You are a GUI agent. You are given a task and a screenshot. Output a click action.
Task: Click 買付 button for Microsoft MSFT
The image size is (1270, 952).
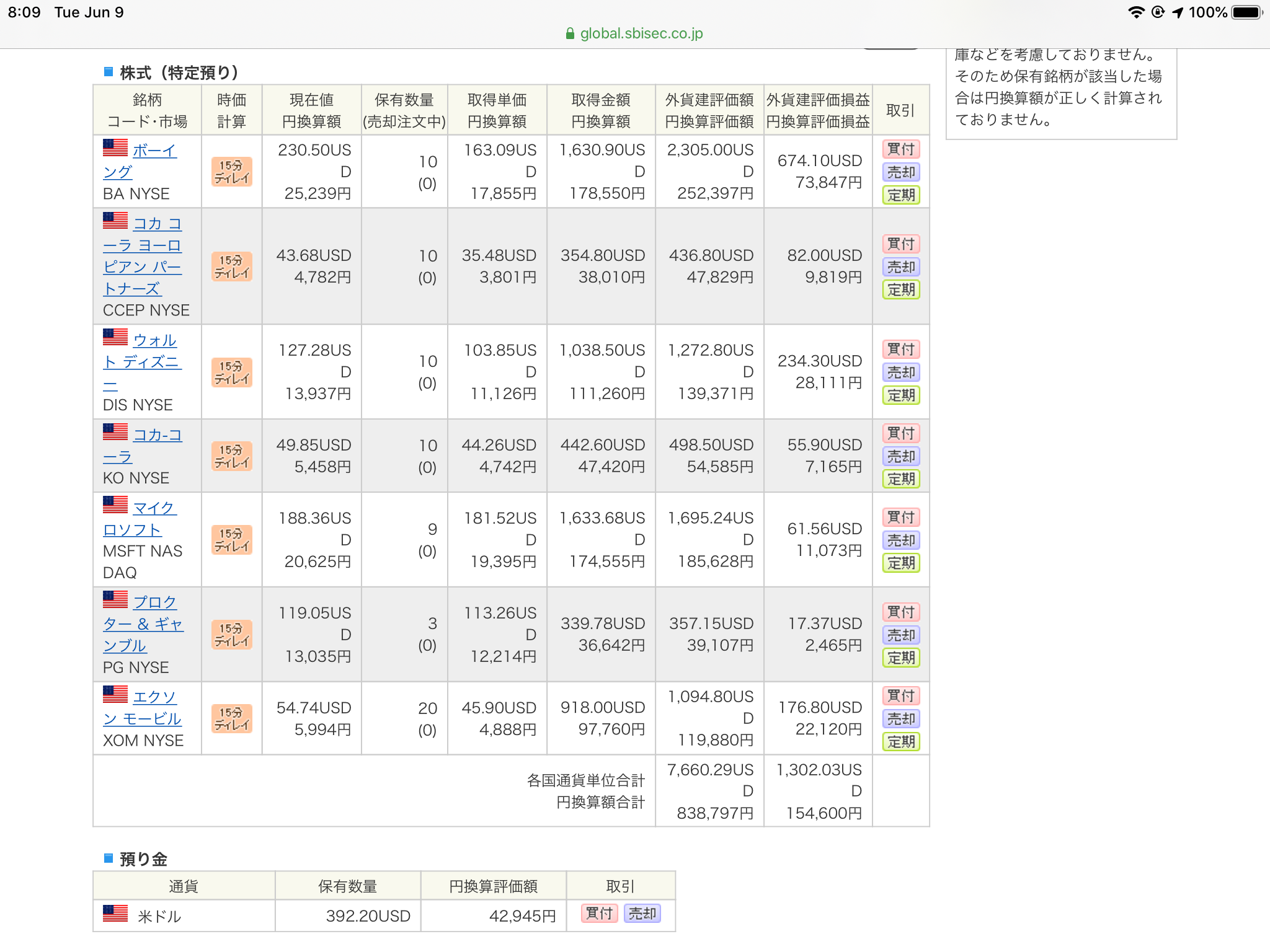tap(901, 517)
